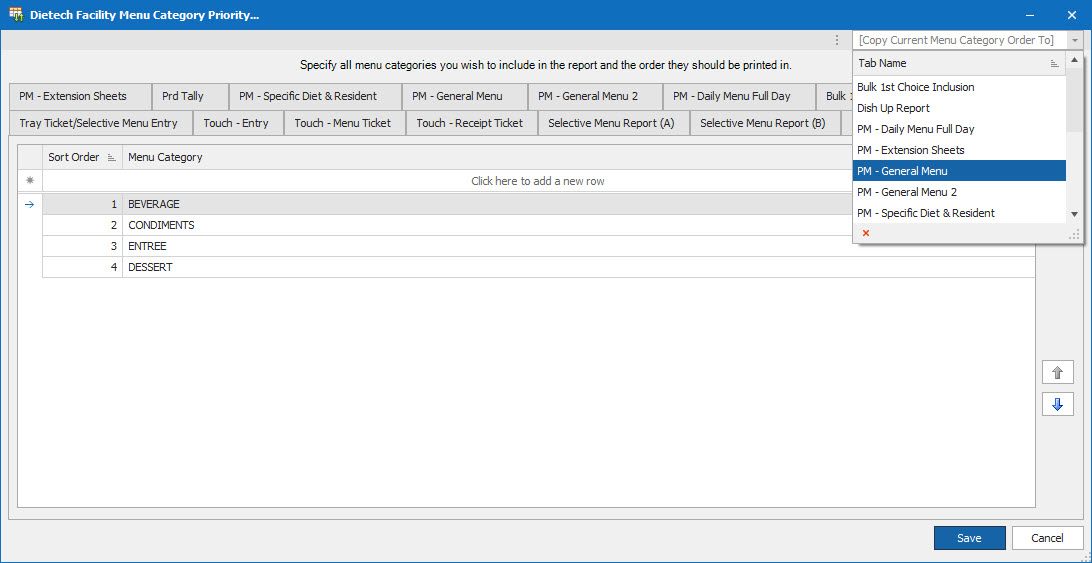The width and height of the screenshot is (1092, 563).
Task: Click the Sort Order column sort icon
Action: pyautogui.click(x=112, y=157)
